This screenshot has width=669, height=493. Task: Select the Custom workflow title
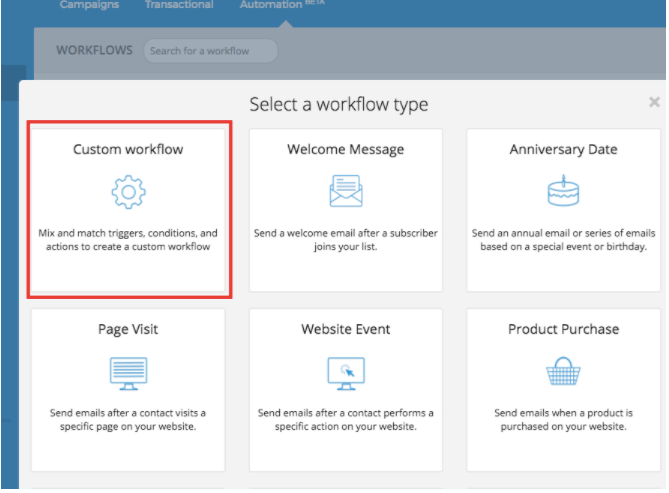pos(128,149)
